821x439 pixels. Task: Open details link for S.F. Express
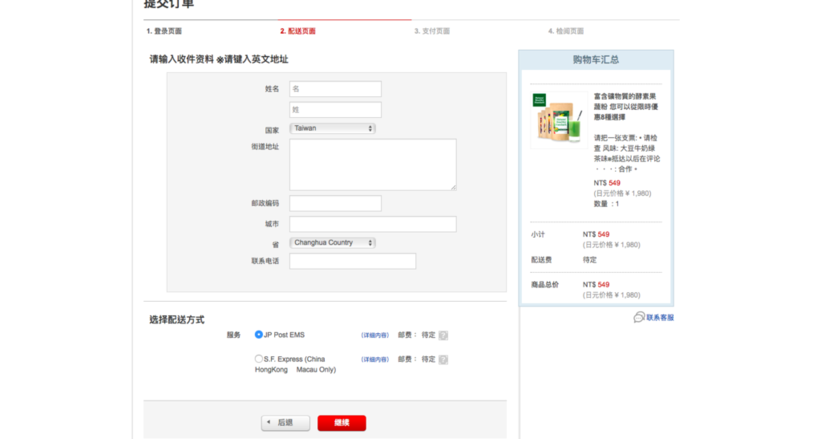pos(375,359)
